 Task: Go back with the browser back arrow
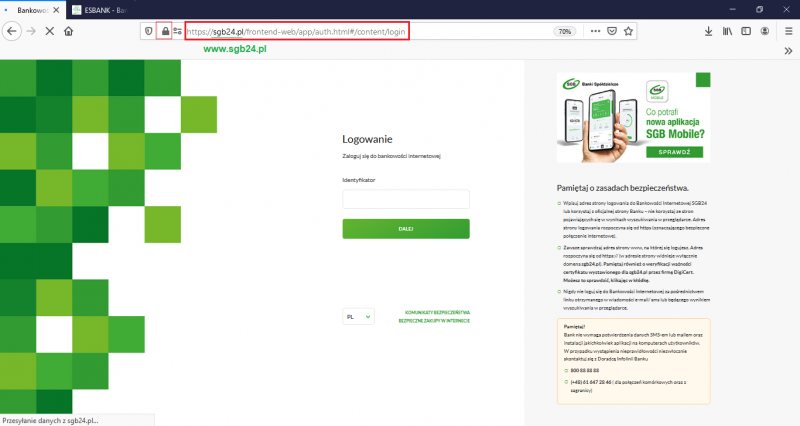[x=12, y=31]
